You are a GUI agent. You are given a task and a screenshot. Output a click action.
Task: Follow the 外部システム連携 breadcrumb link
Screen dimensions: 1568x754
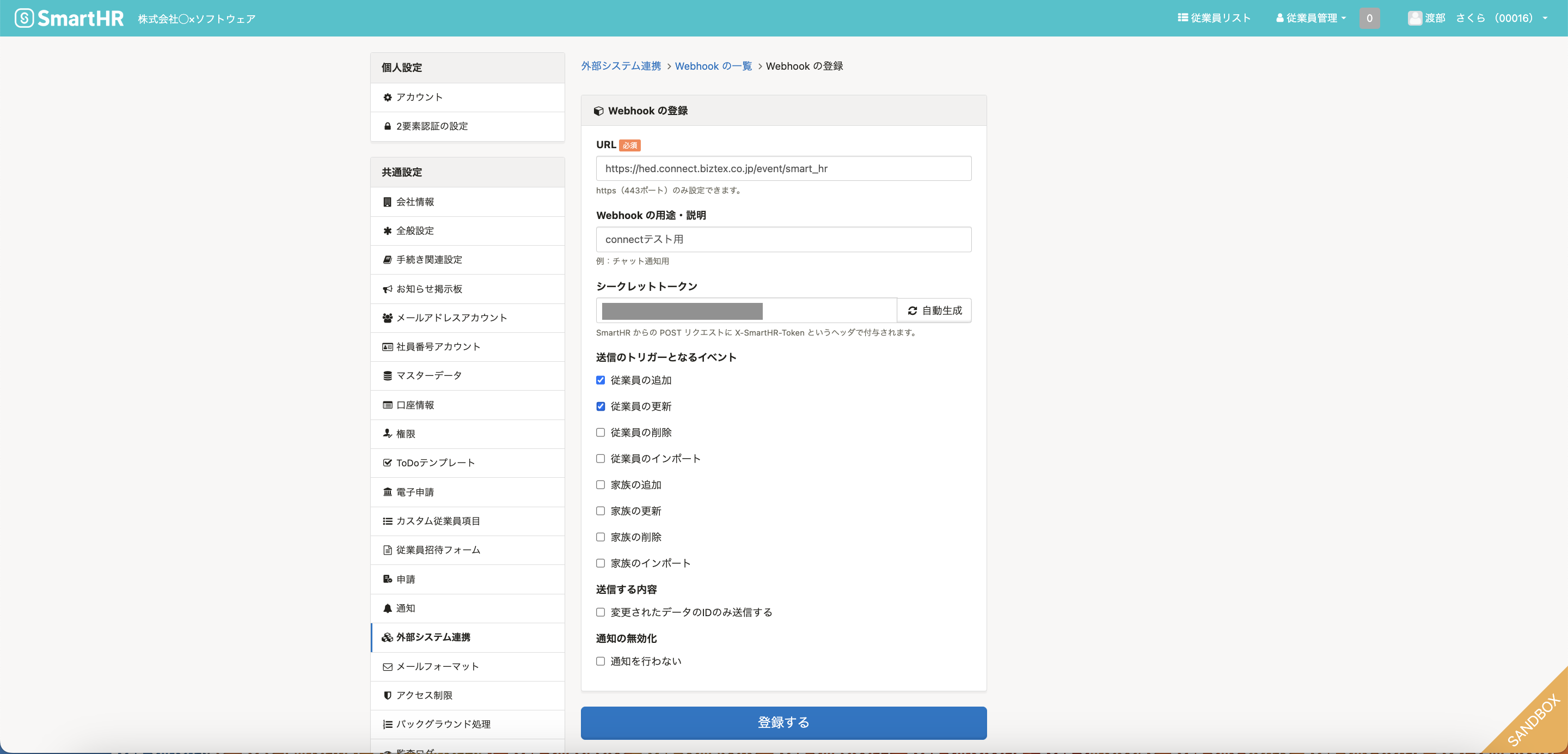[621, 66]
